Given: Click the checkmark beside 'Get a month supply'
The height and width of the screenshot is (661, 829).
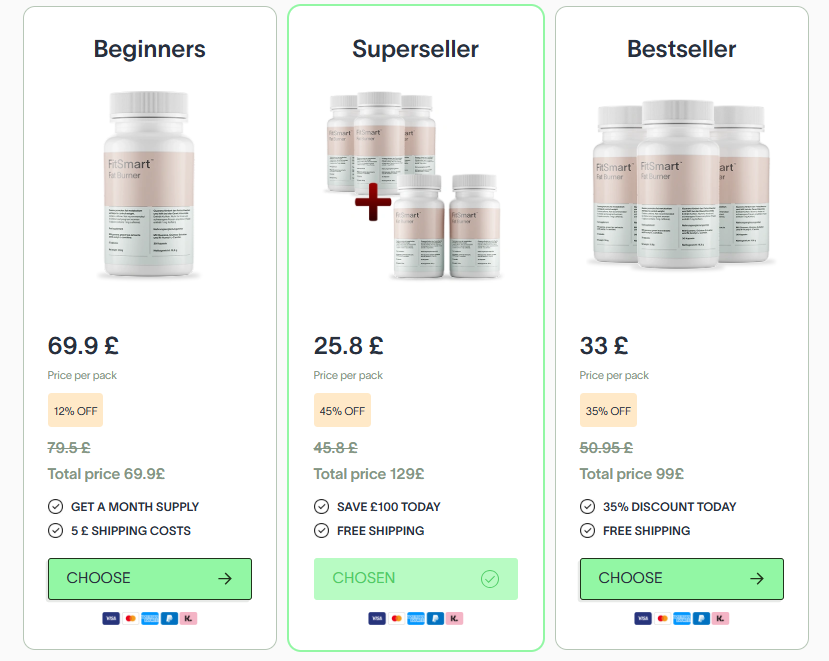Looking at the screenshot, I should (56, 507).
